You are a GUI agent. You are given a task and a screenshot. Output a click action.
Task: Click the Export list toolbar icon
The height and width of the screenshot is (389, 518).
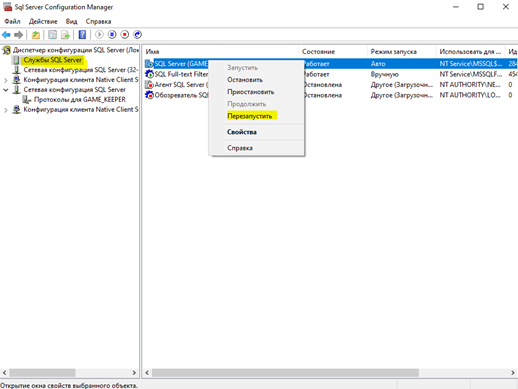coord(66,35)
